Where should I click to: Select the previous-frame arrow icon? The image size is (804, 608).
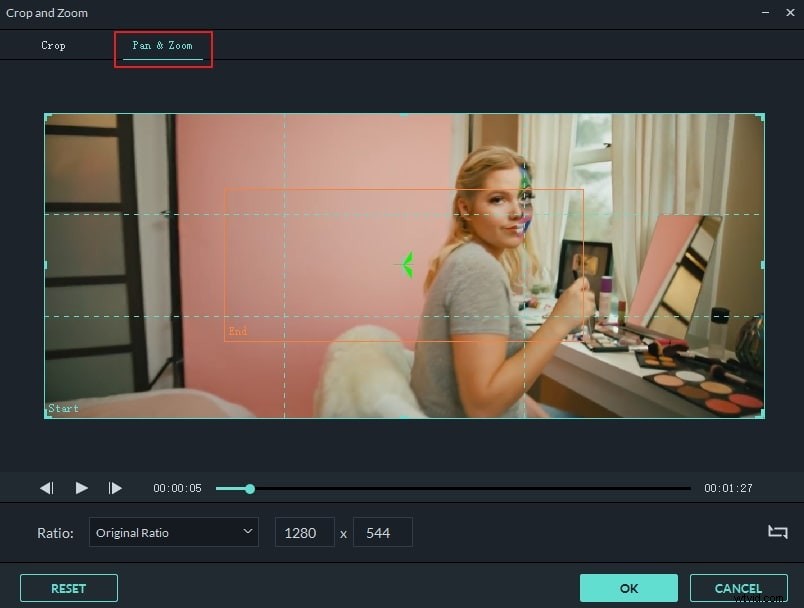point(46,488)
